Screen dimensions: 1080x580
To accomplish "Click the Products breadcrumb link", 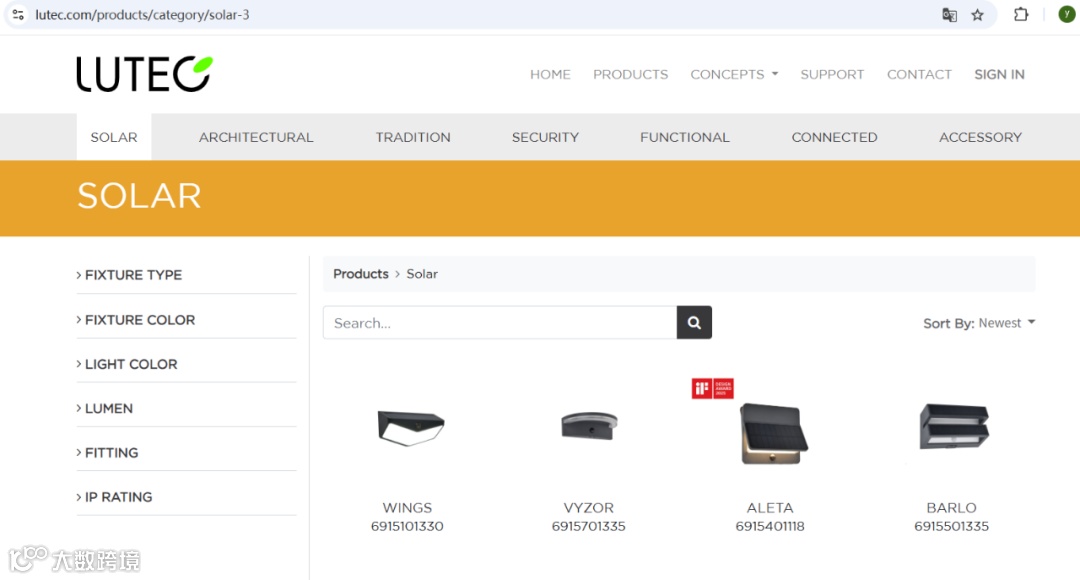I will click(x=361, y=273).
